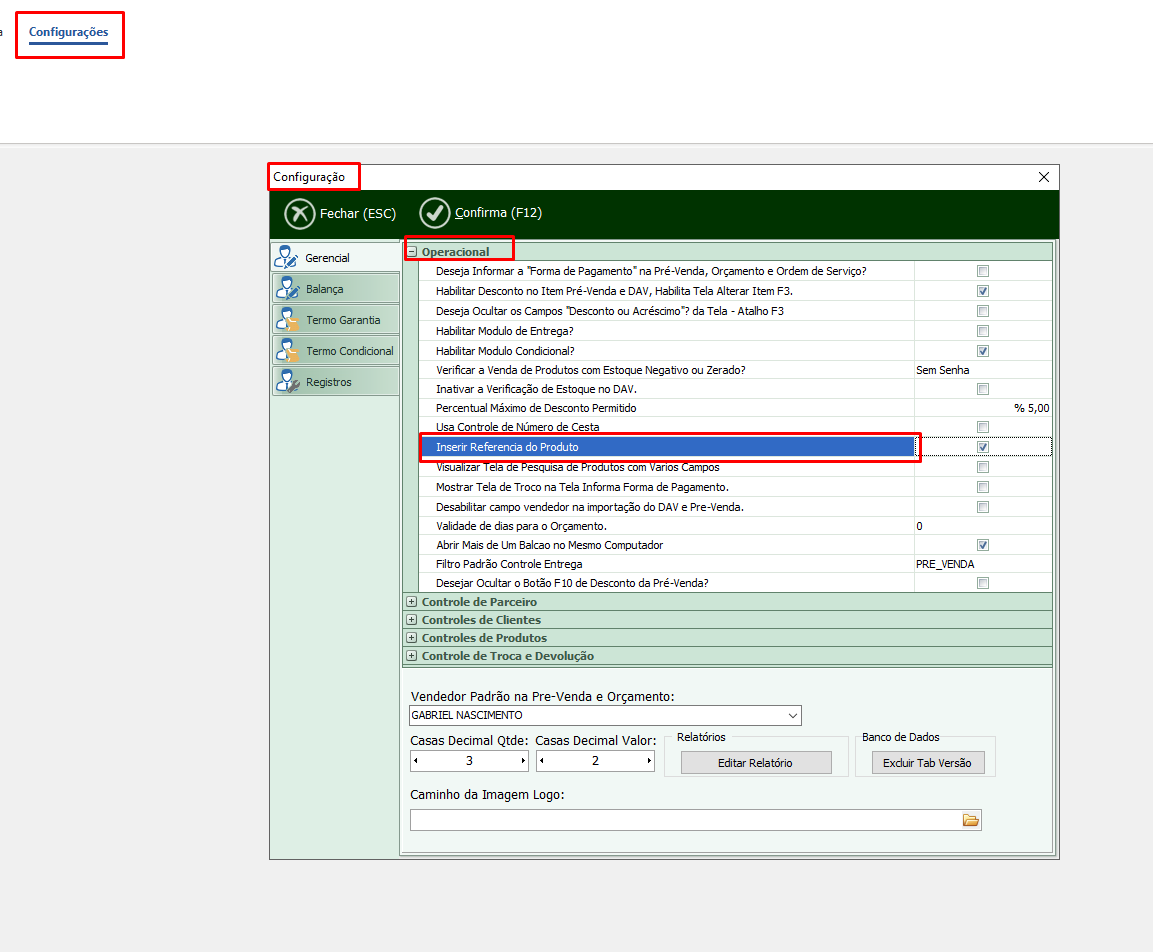Switch to the Configurações tab
The height and width of the screenshot is (952, 1153).
coord(68,33)
